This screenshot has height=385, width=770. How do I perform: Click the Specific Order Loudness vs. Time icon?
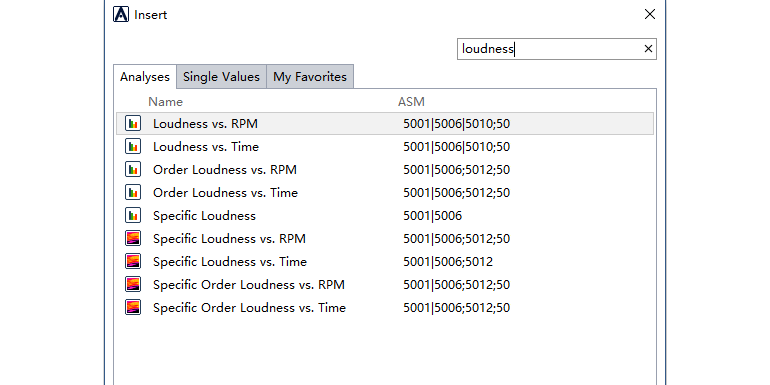[133, 307]
